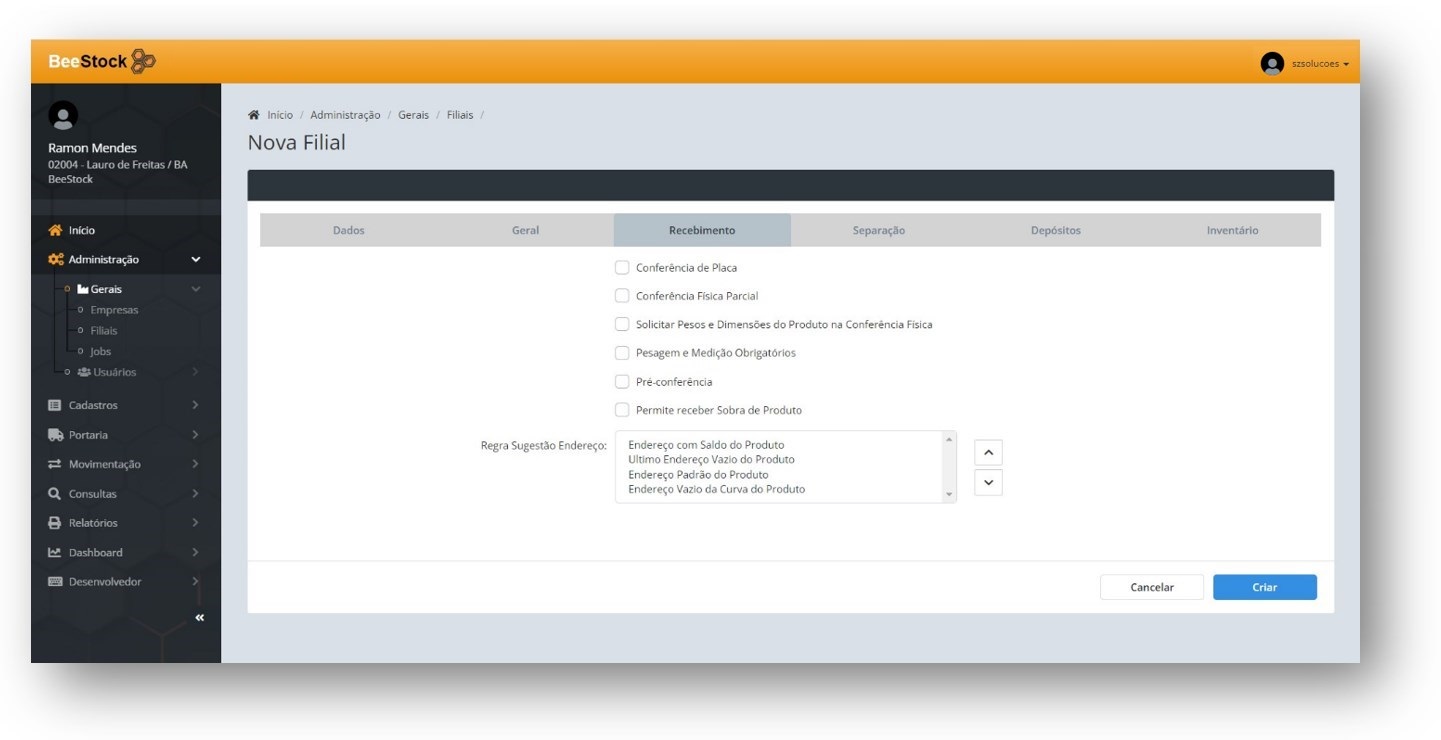This screenshot has height=740, width=1441.
Task: Check Conferência Física Parcial option
Action: tap(622, 296)
